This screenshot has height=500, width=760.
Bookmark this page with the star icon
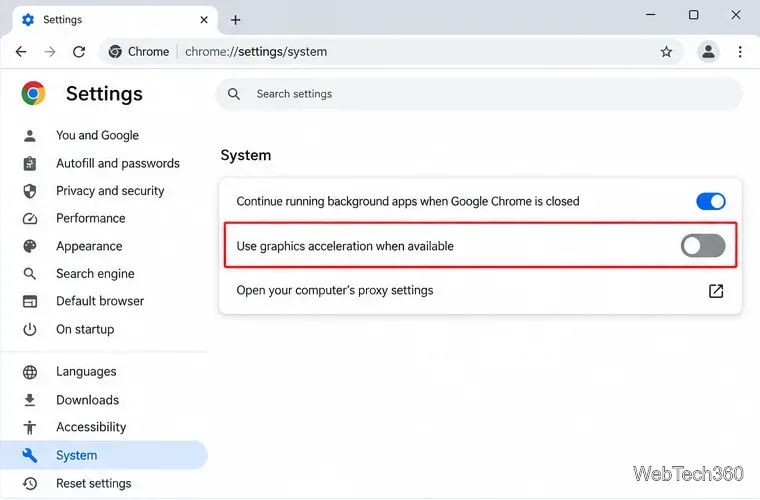666,52
